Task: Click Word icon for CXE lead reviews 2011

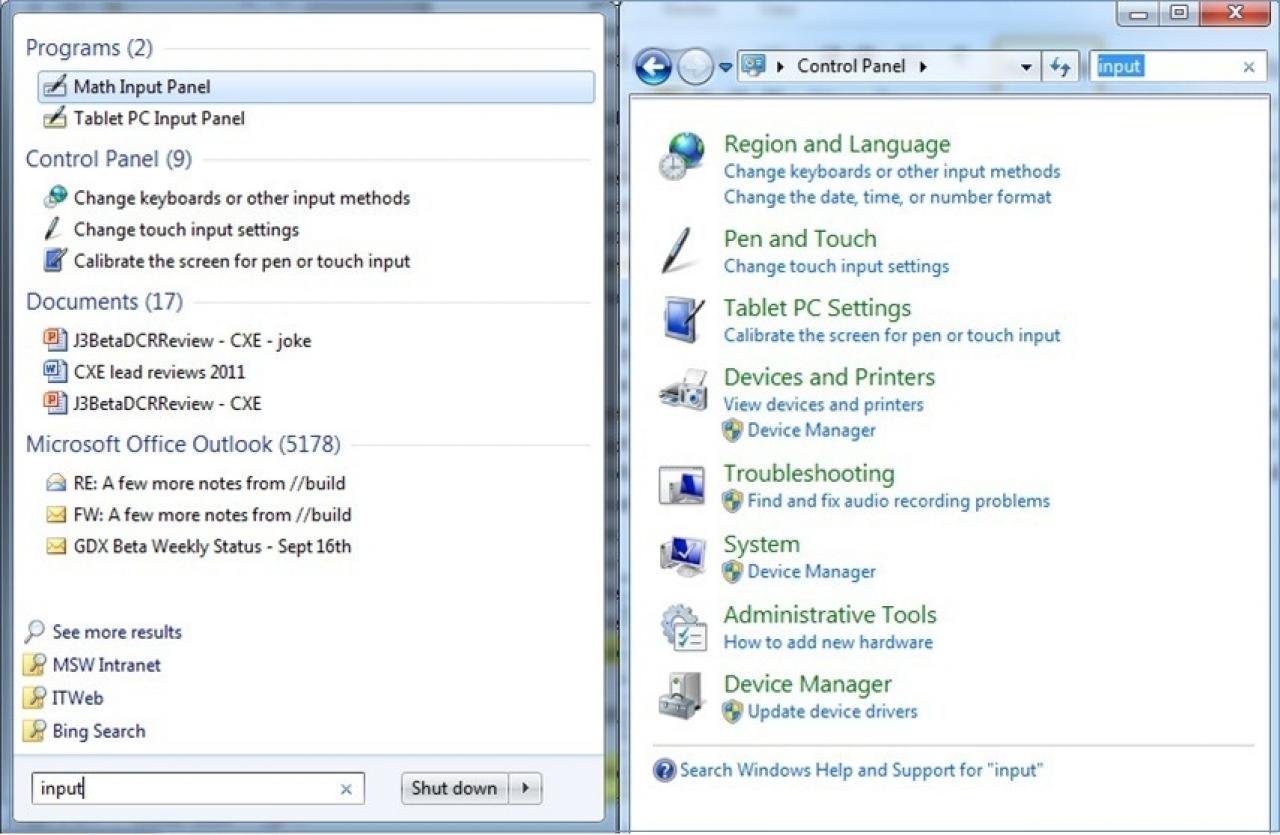Action: pos(55,371)
